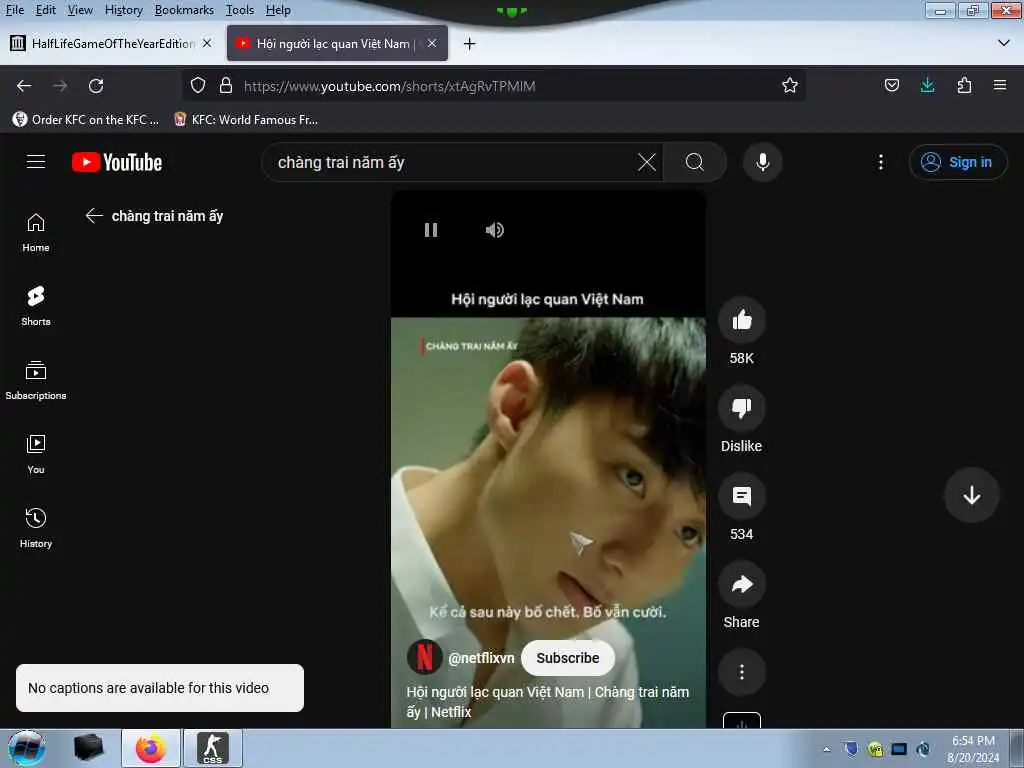Image resolution: width=1024 pixels, height=768 pixels.
Task: List all tabs dropdown arrow
Action: [1004, 43]
